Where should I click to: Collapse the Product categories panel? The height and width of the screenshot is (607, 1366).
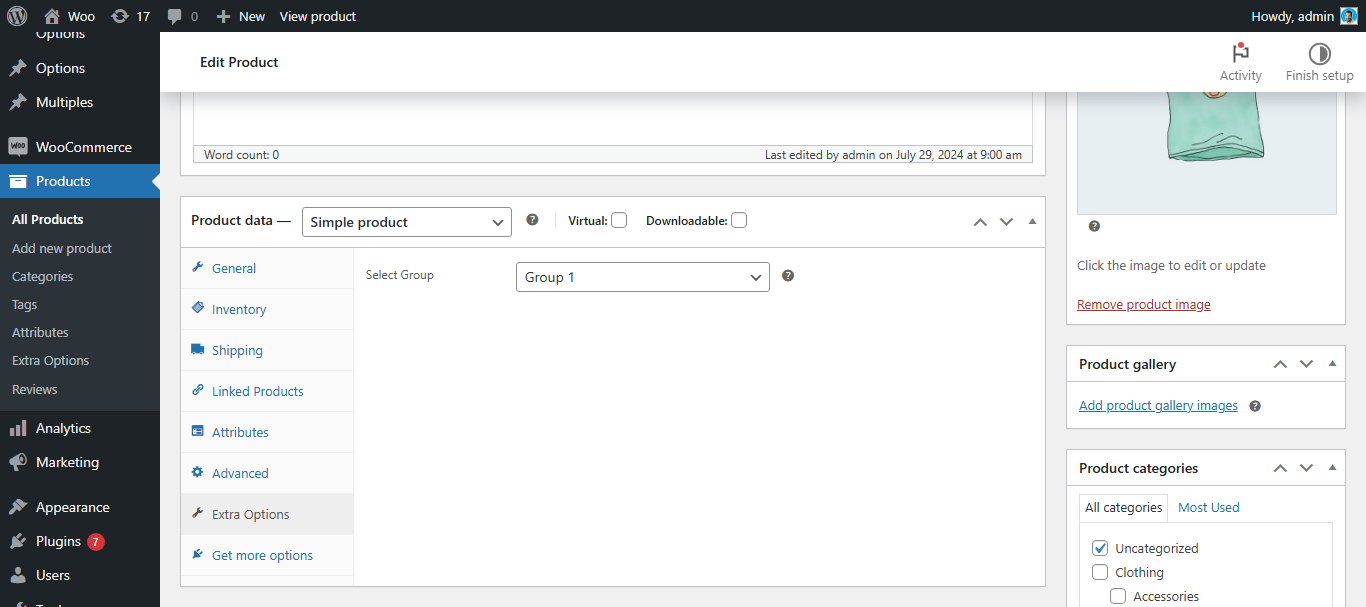(x=1332, y=468)
